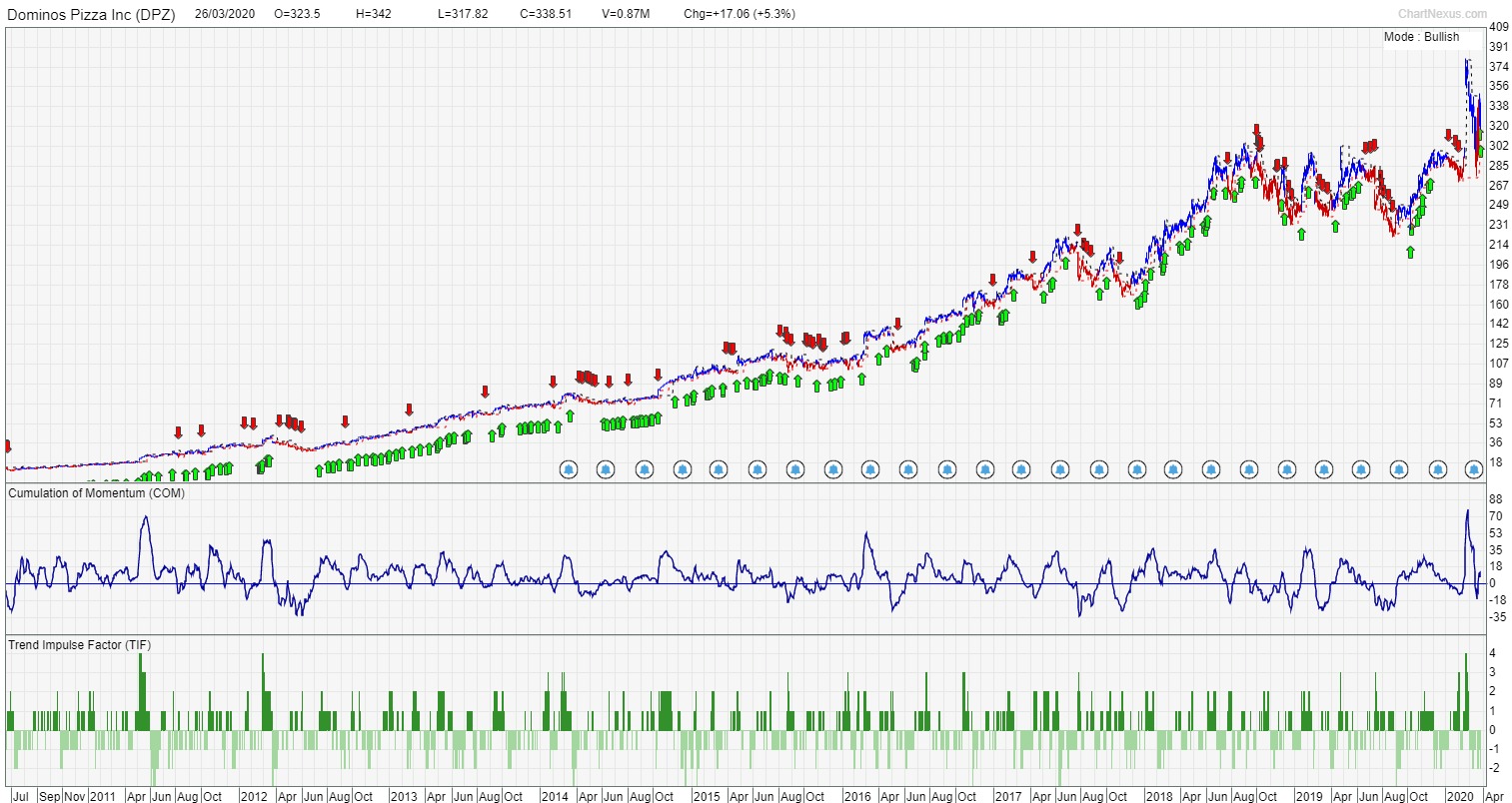
Task: Click the first bell icon in the row
Action: 569,468
